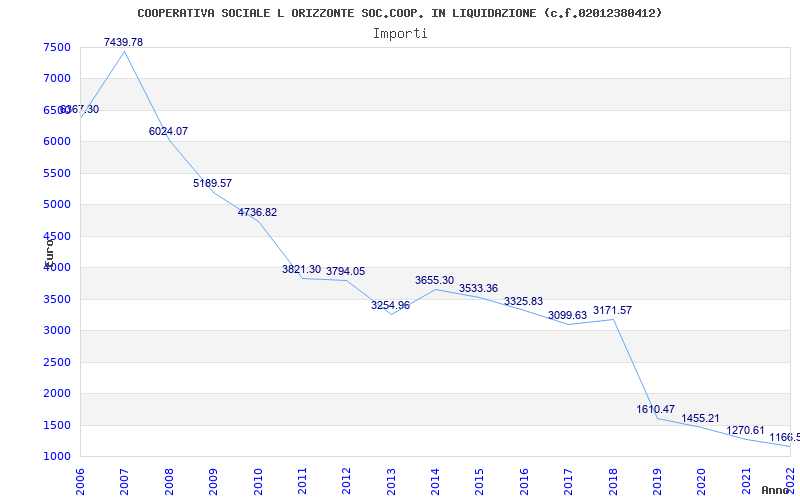Click the 6024.07 data label
The image size is (800, 500).
168,131
